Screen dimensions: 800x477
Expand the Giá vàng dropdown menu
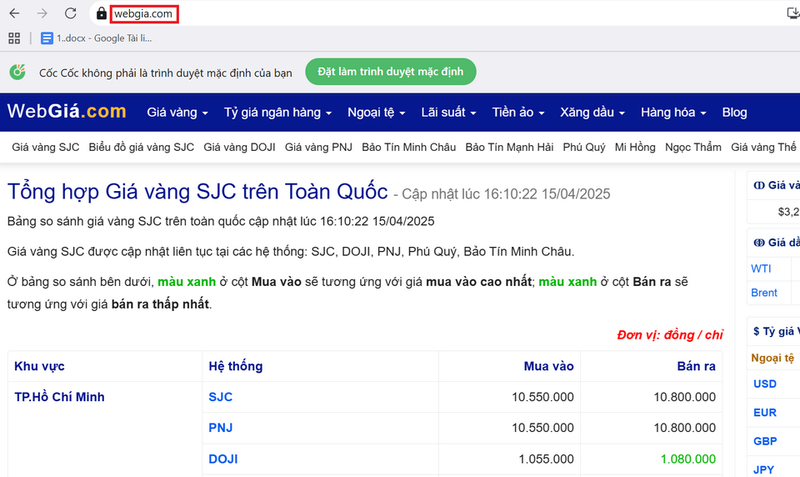click(177, 112)
